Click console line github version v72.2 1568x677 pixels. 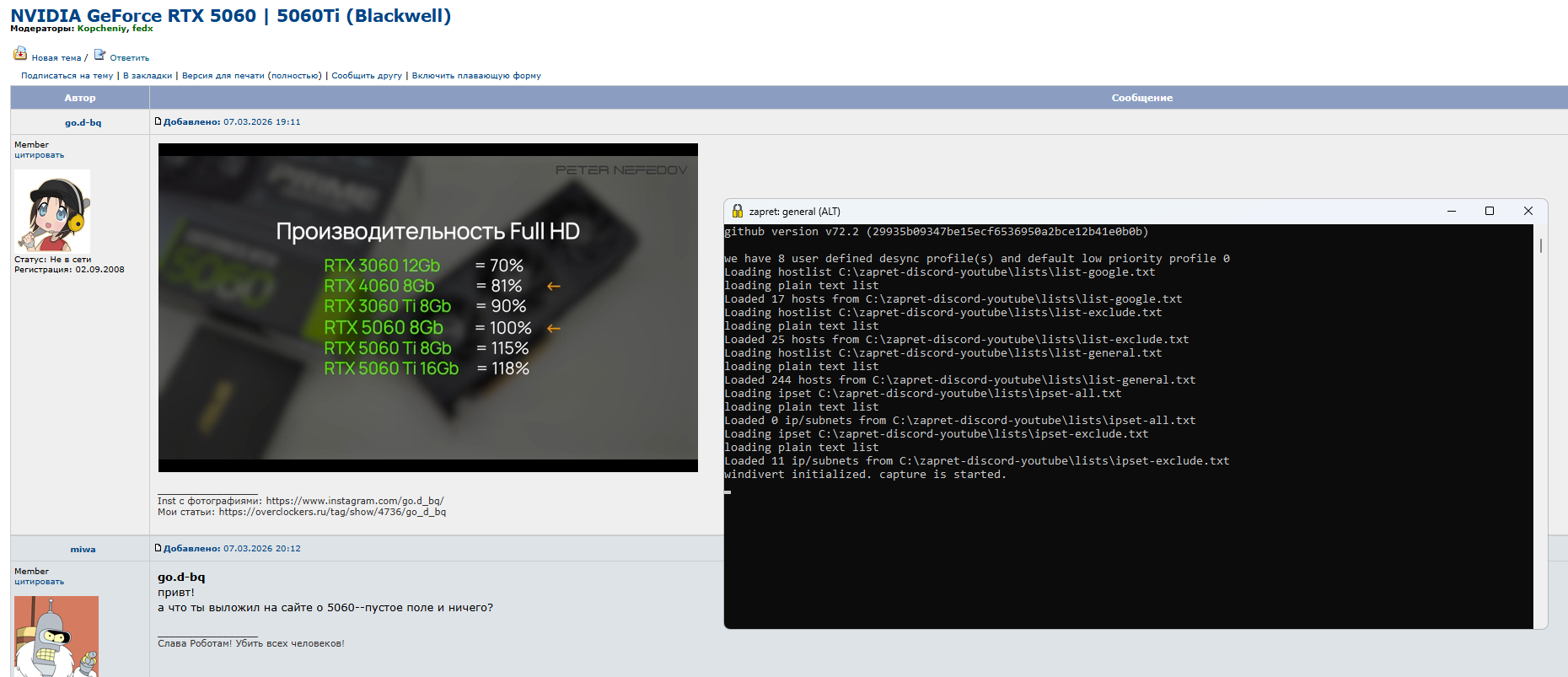(x=937, y=232)
